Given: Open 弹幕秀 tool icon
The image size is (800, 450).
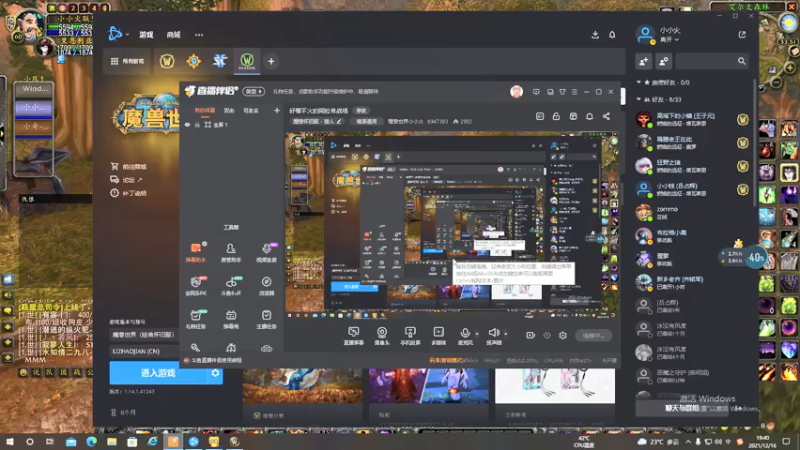Looking at the screenshot, I should (x=231, y=319).
